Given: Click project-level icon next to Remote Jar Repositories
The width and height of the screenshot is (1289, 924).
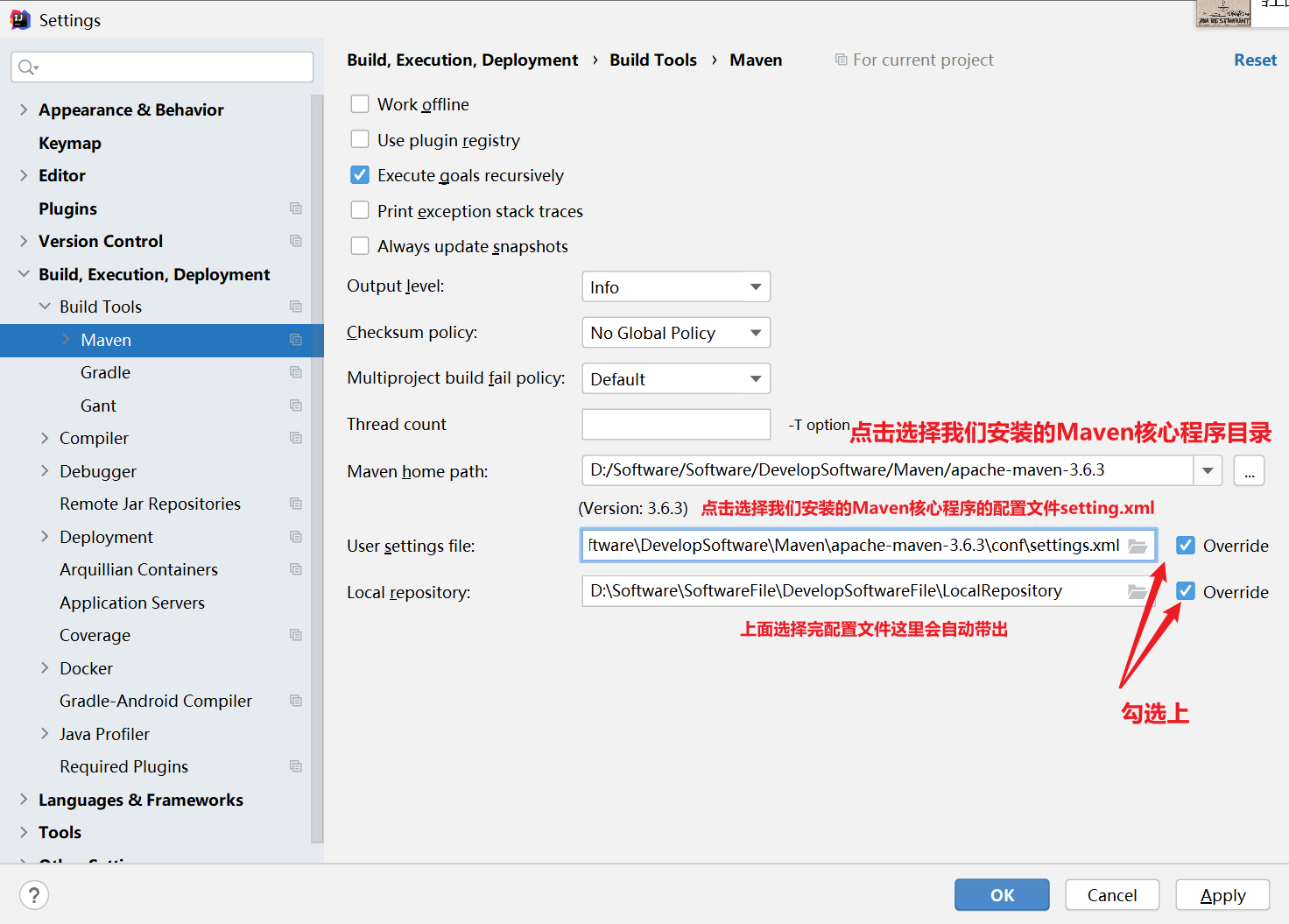Looking at the screenshot, I should pyautogui.click(x=296, y=504).
